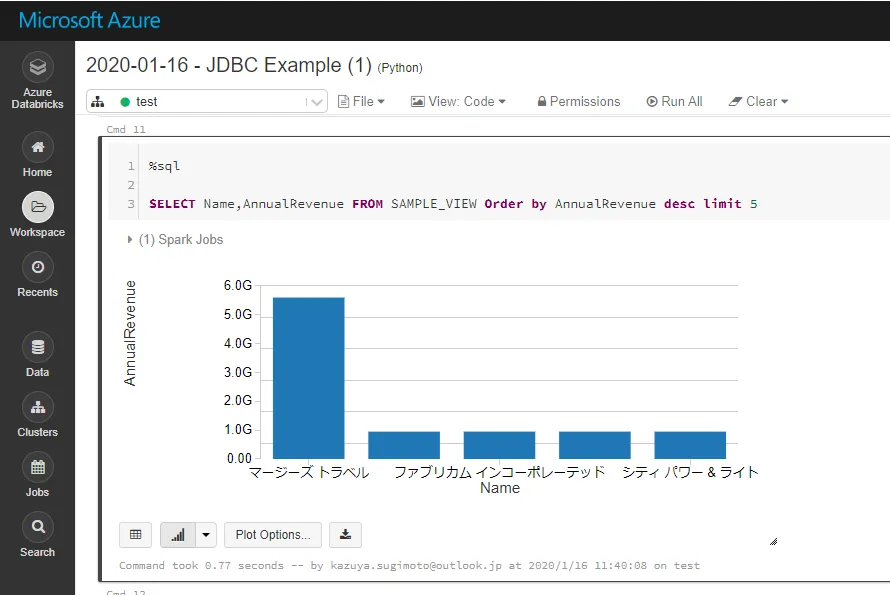Open the Clusters sidebar icon
This screenshot has height=596, width=890.
(x=37, y=408)
